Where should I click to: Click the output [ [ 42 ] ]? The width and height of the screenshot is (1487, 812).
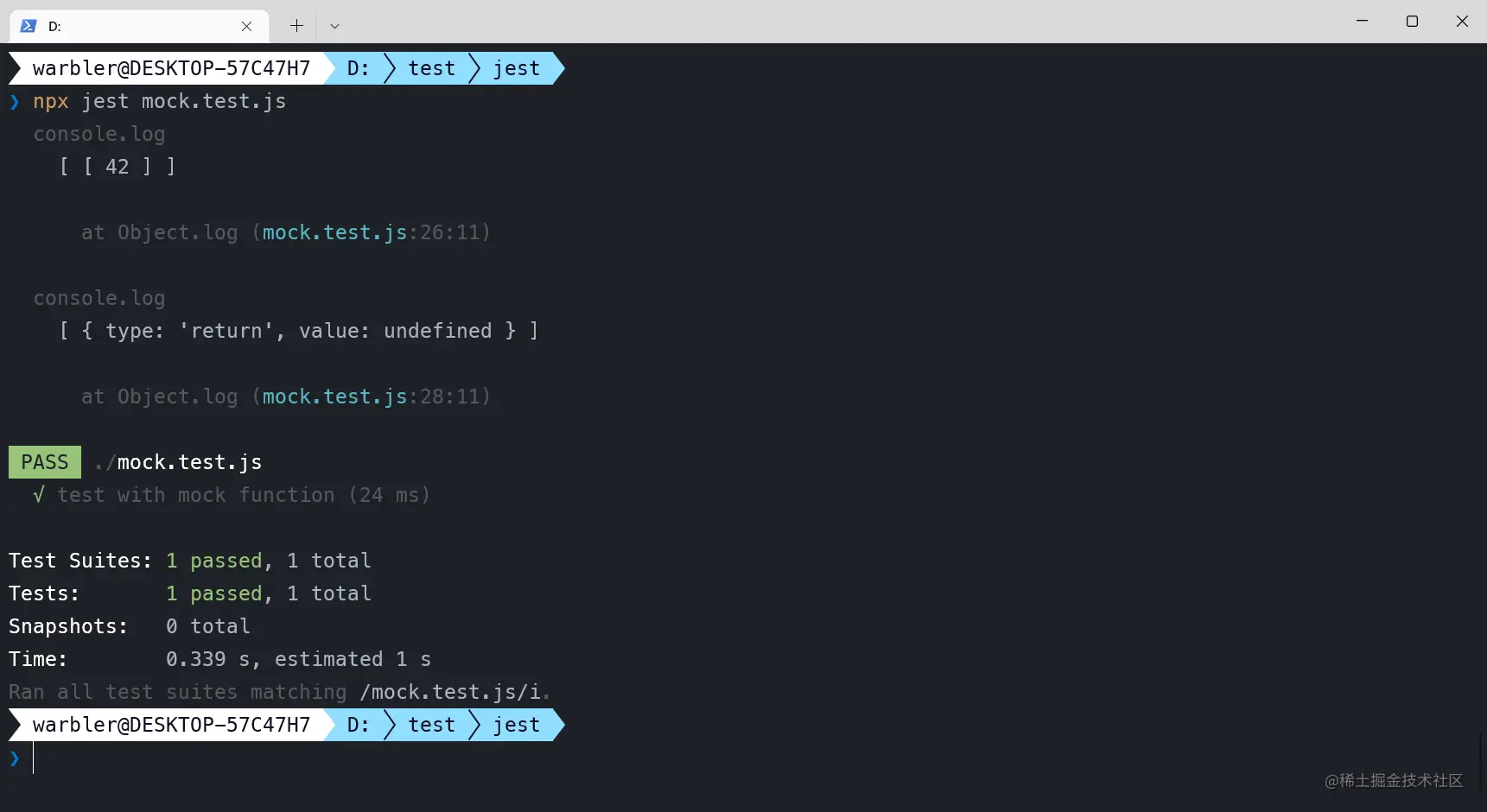coord(118,167)
